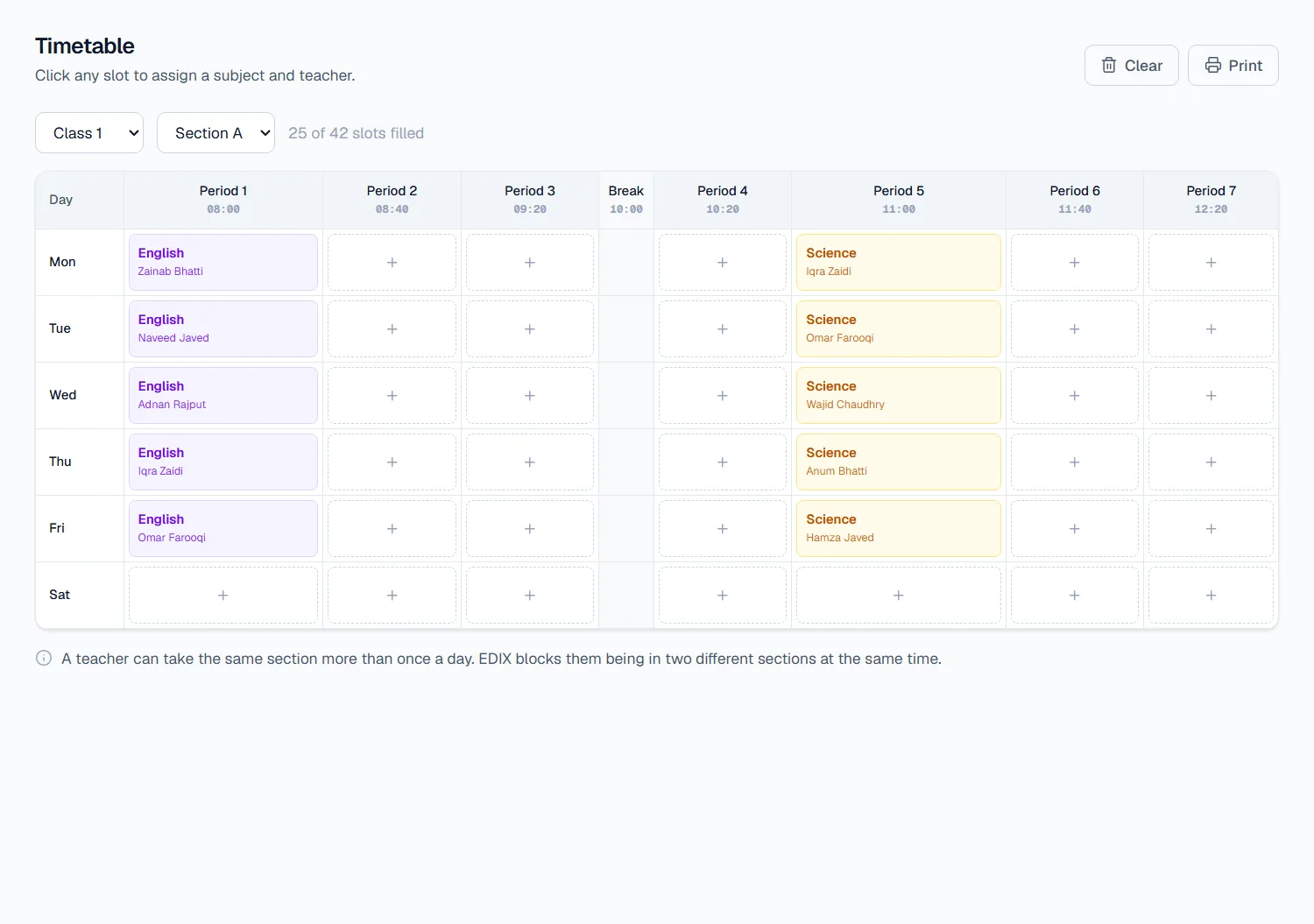
Task: Open Friday Science slot with Hamza Javed
Action: click(x=899, y=528)
